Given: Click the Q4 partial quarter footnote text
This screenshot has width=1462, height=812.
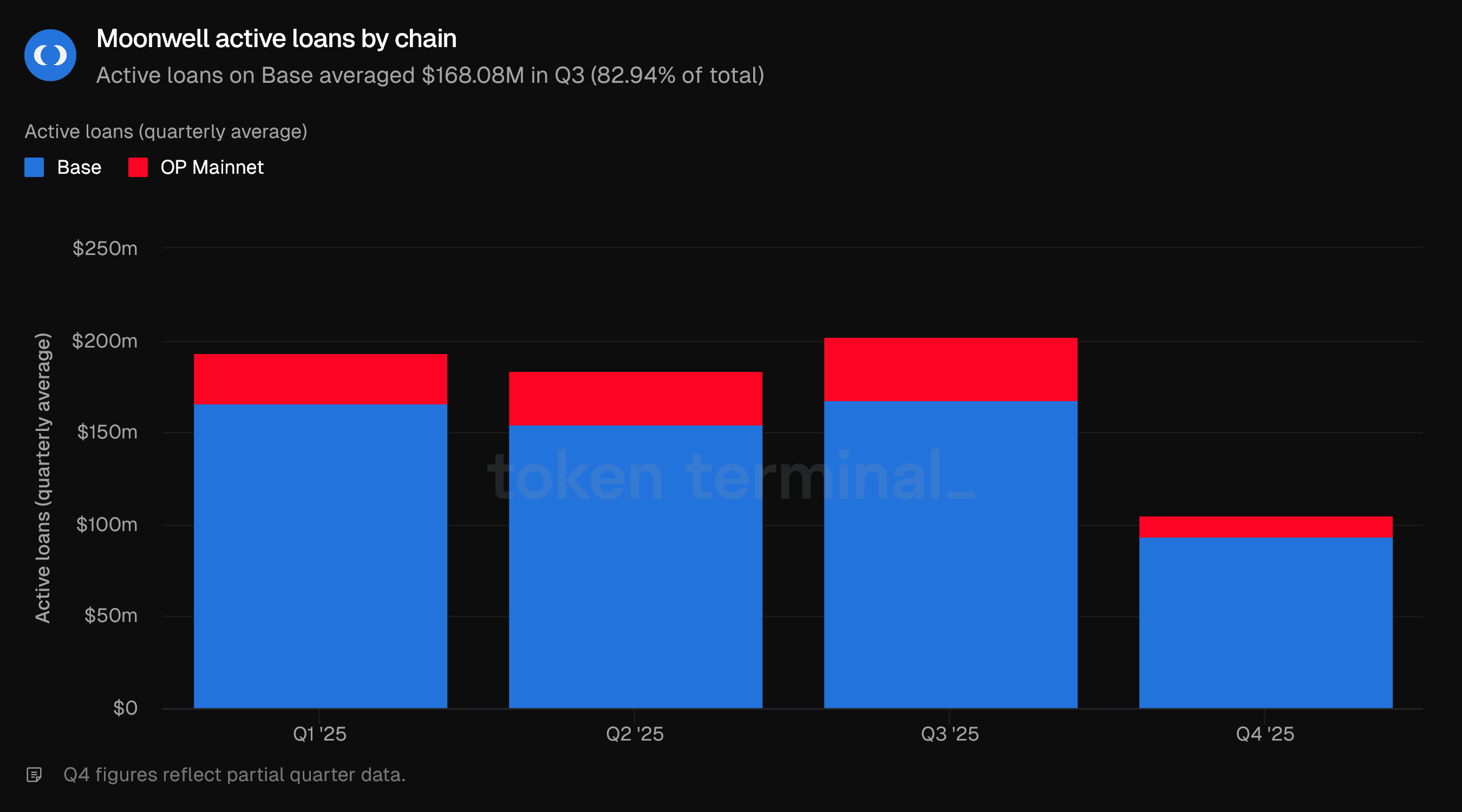Looking at the screenshot, I should [234, 775].
